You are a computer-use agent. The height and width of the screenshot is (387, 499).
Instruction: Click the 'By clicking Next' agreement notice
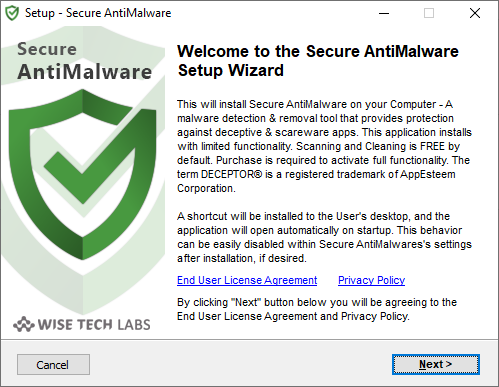click(x=317, y=309)
